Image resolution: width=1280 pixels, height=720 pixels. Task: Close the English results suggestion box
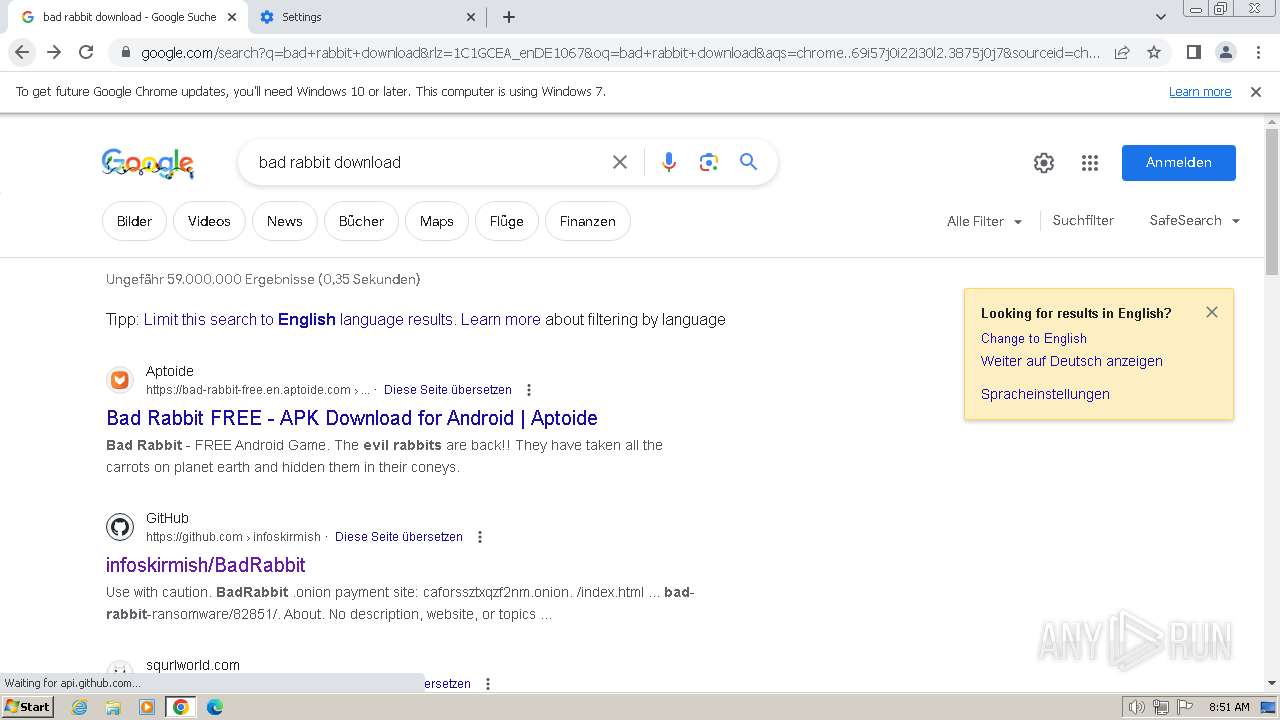[x=1212, y=312]
